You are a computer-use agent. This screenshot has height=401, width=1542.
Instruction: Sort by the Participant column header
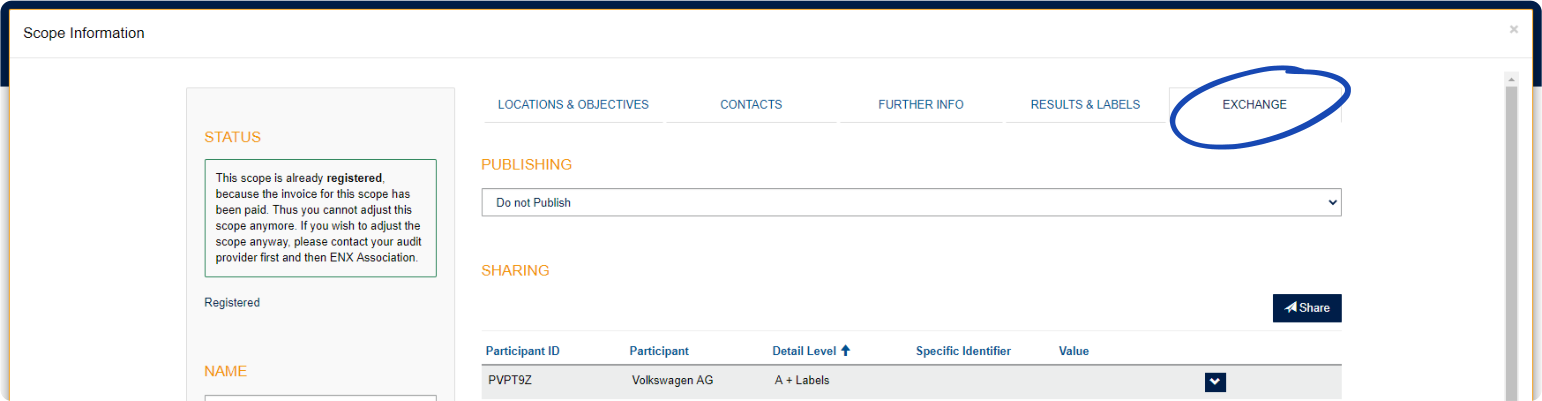[659, 351]
